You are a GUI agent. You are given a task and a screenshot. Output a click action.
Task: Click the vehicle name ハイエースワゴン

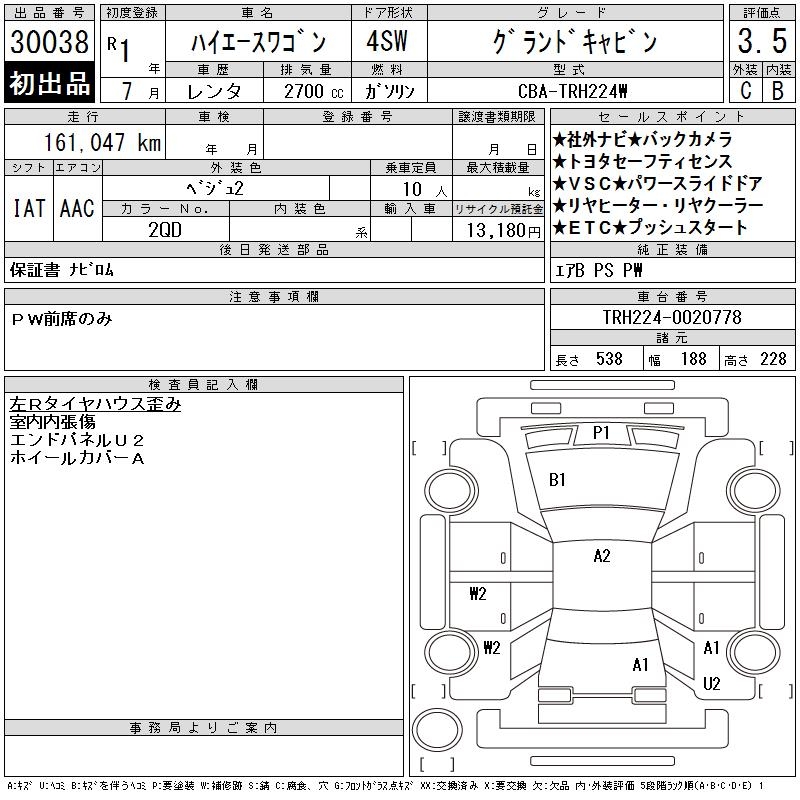258,42
